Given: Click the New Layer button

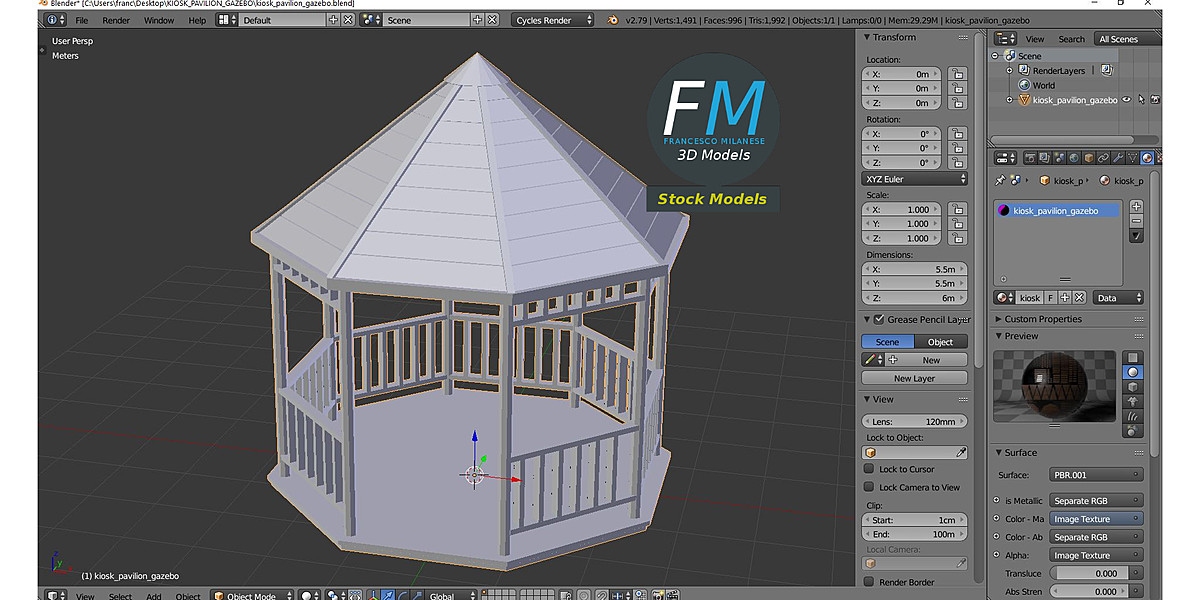Looking at the screenshot, I should 913,377.
